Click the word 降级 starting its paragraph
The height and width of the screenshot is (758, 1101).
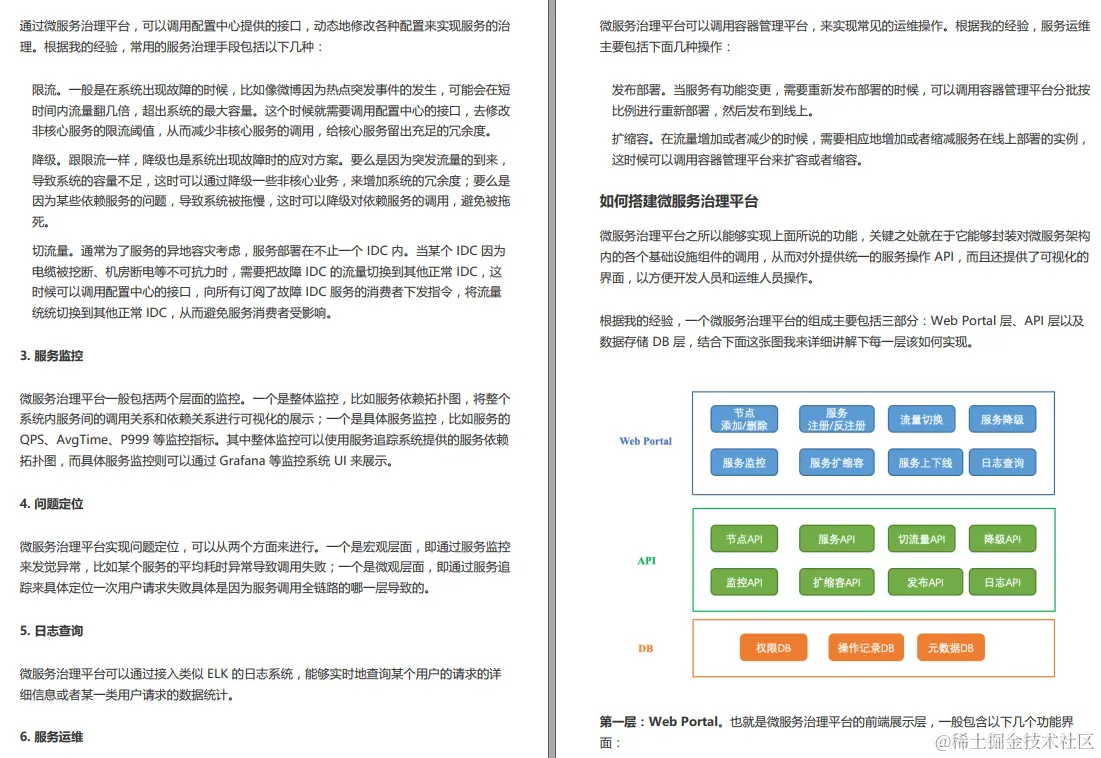pos(44,160)
